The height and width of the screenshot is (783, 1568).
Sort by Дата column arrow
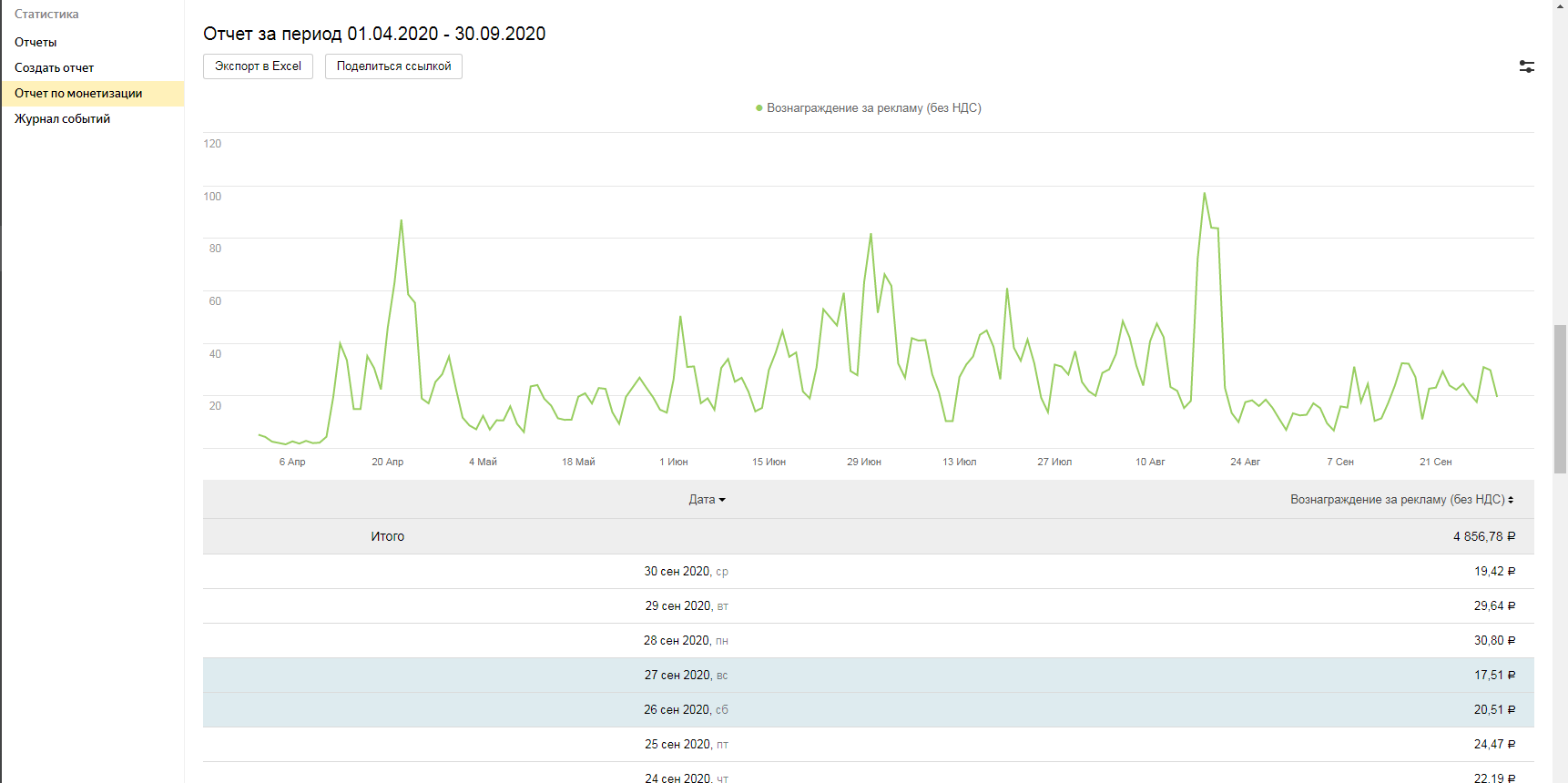(x=722, y=500)
